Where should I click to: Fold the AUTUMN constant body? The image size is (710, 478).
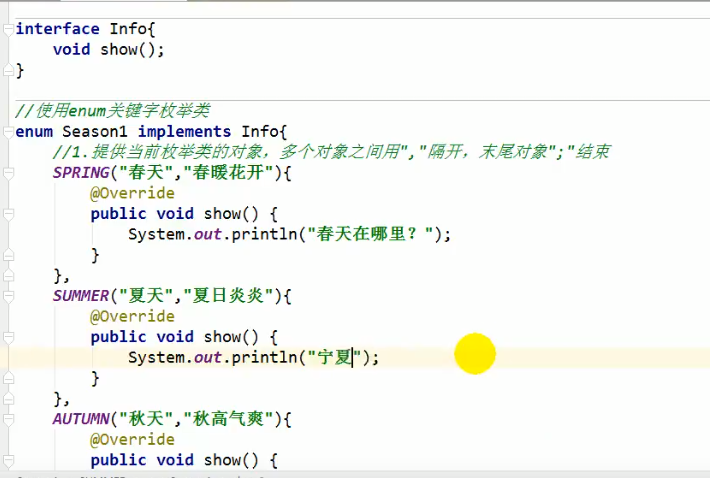(x=8, y=419)
